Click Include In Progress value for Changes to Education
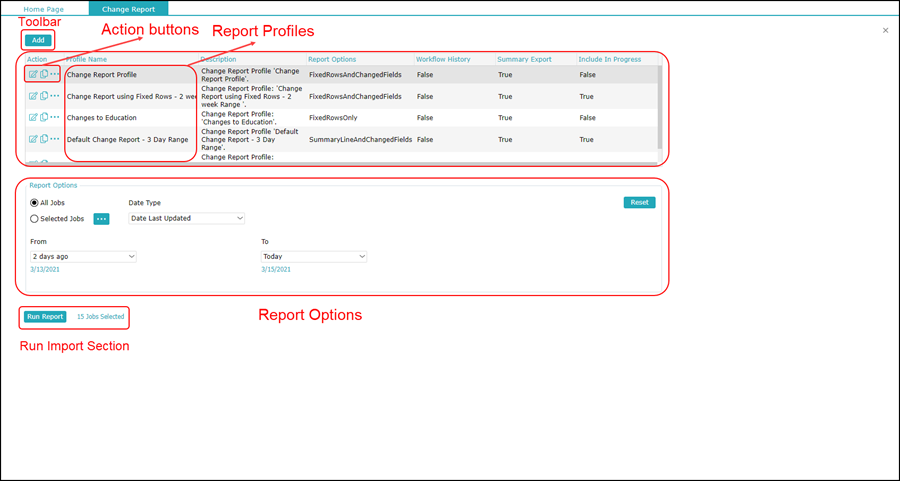The height and width of the screenshot is (481, 900). [587, 118]
